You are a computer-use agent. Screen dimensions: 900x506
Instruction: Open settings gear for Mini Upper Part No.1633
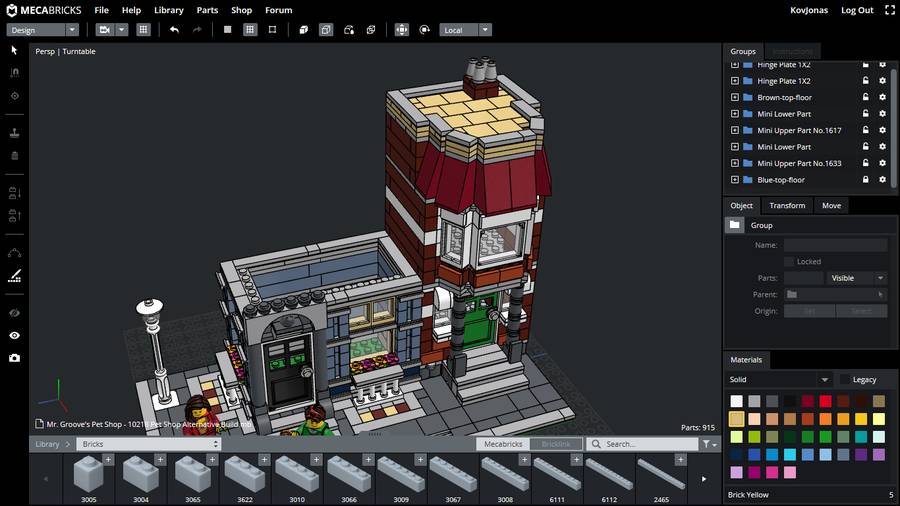point(883,164)
